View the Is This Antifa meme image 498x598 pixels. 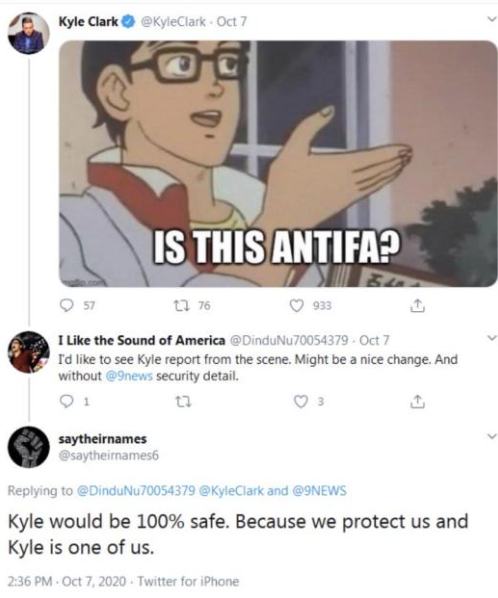pyautogui.click(x=278, y=164)
